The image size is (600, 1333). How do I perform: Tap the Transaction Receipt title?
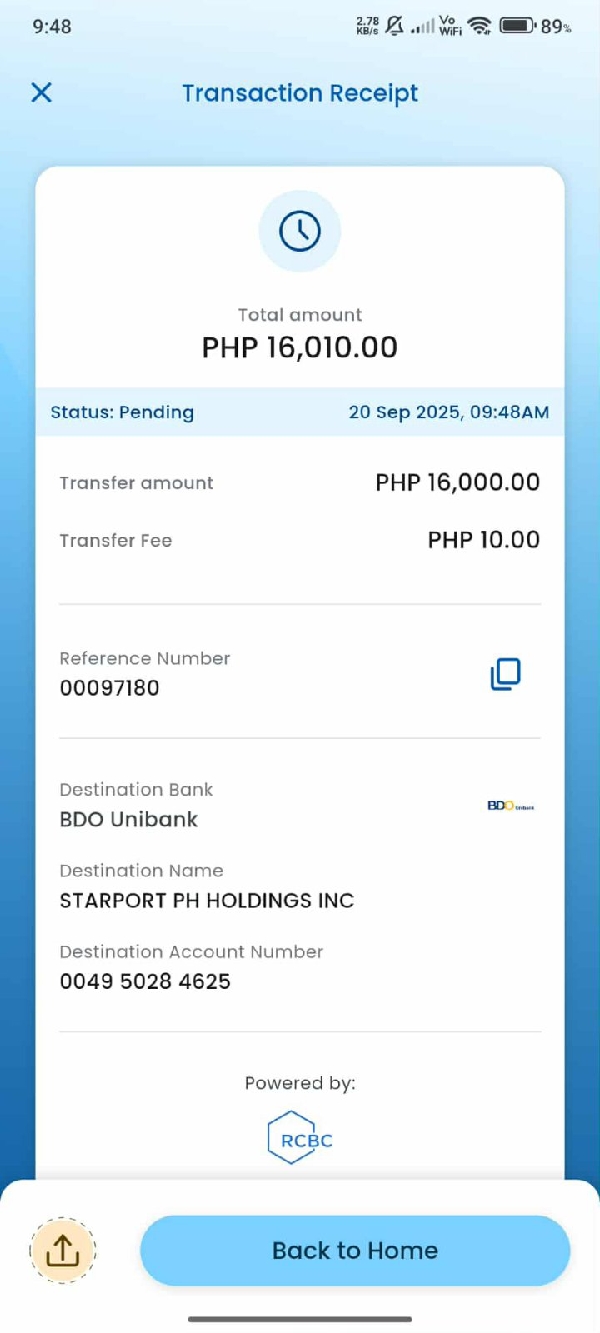(300, 93)
